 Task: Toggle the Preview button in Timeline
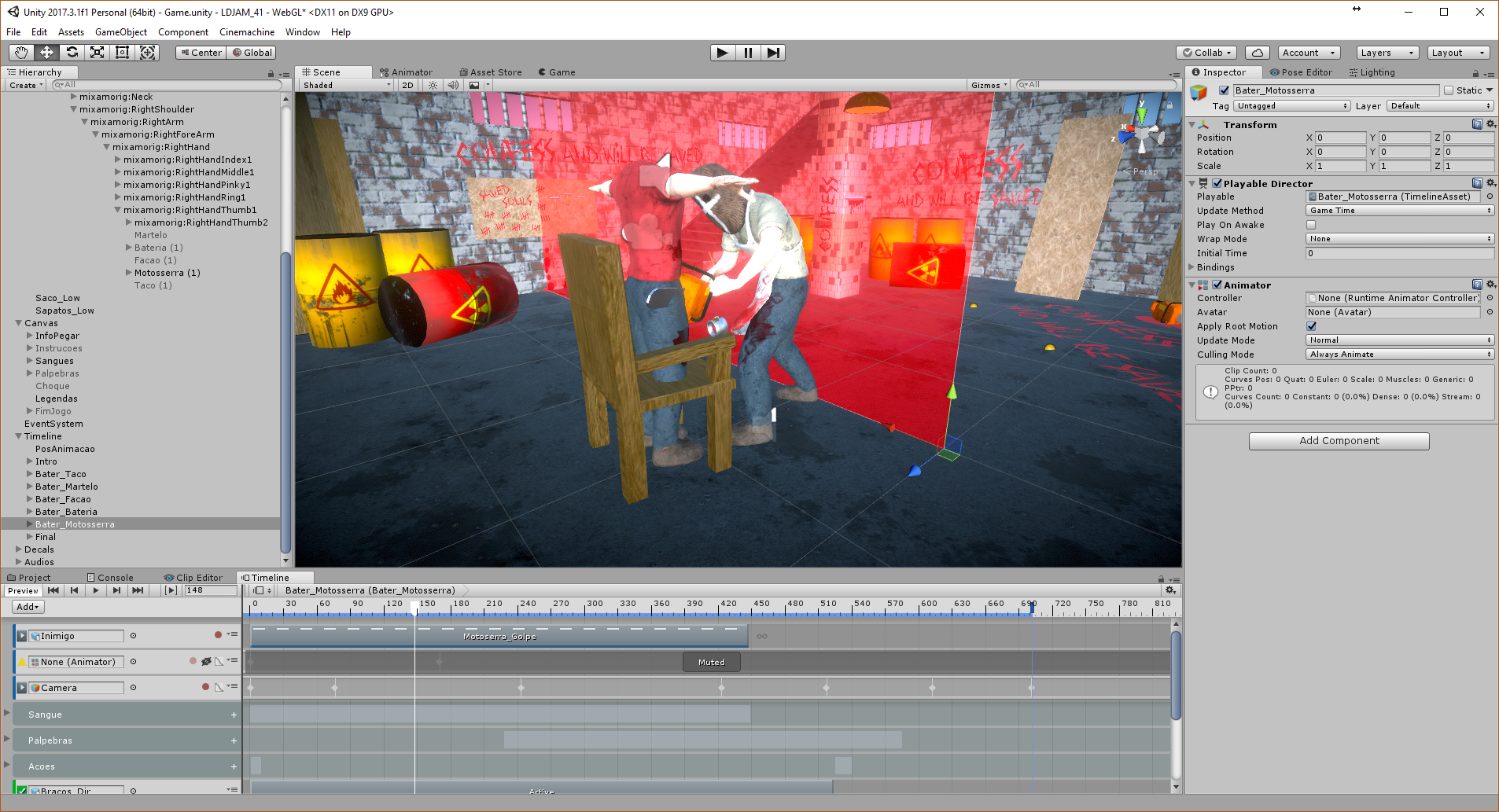click(x=23, y=590)
